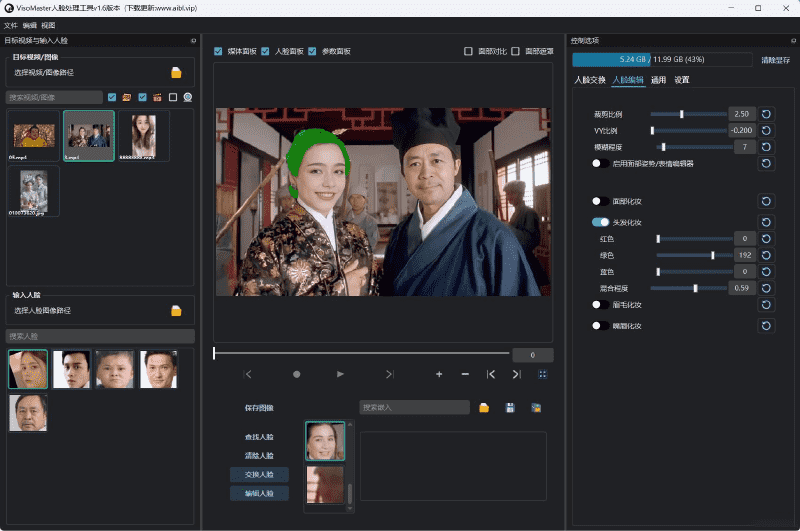Check the 面部遮罩 checkbox
The height and width of the screenshot is (531, 800).
pyautogui.click(x=515, y=51)
